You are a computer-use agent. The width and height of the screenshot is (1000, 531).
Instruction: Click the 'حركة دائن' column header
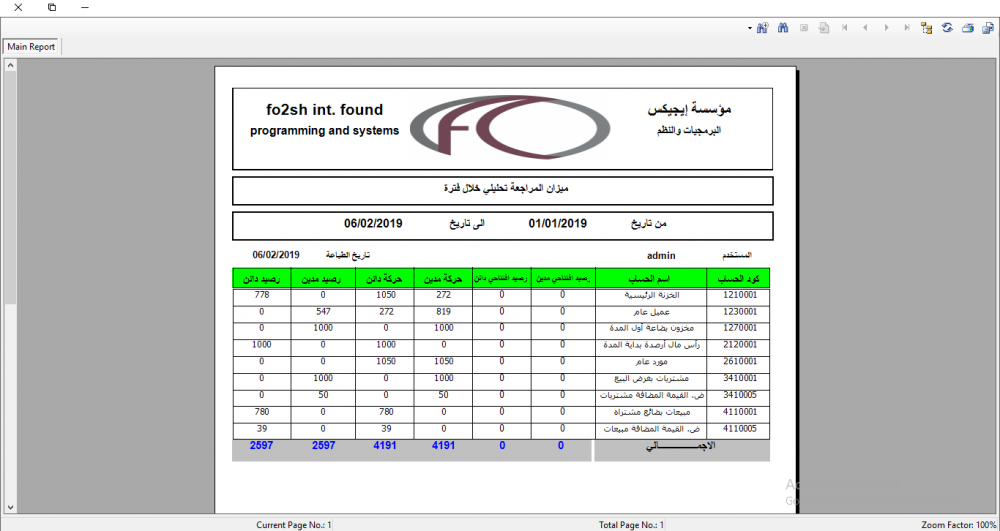[x=384, y=279]
